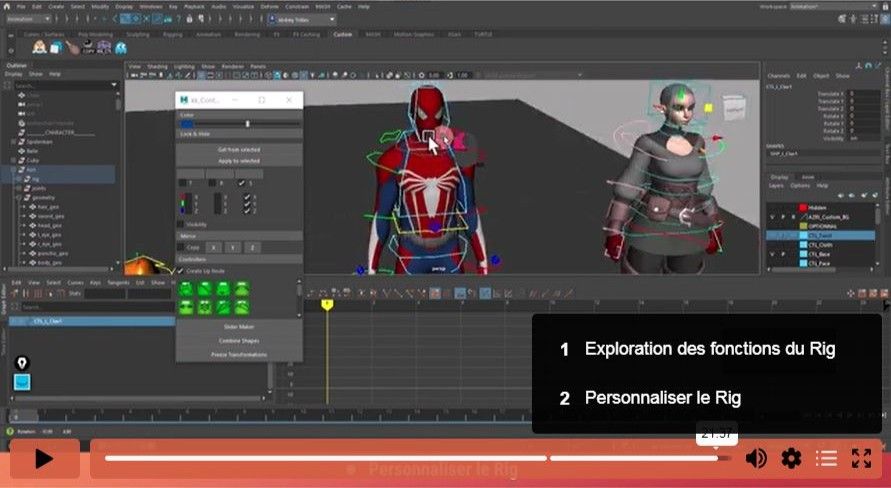Click the blue color swatch in controller tool

186,124
